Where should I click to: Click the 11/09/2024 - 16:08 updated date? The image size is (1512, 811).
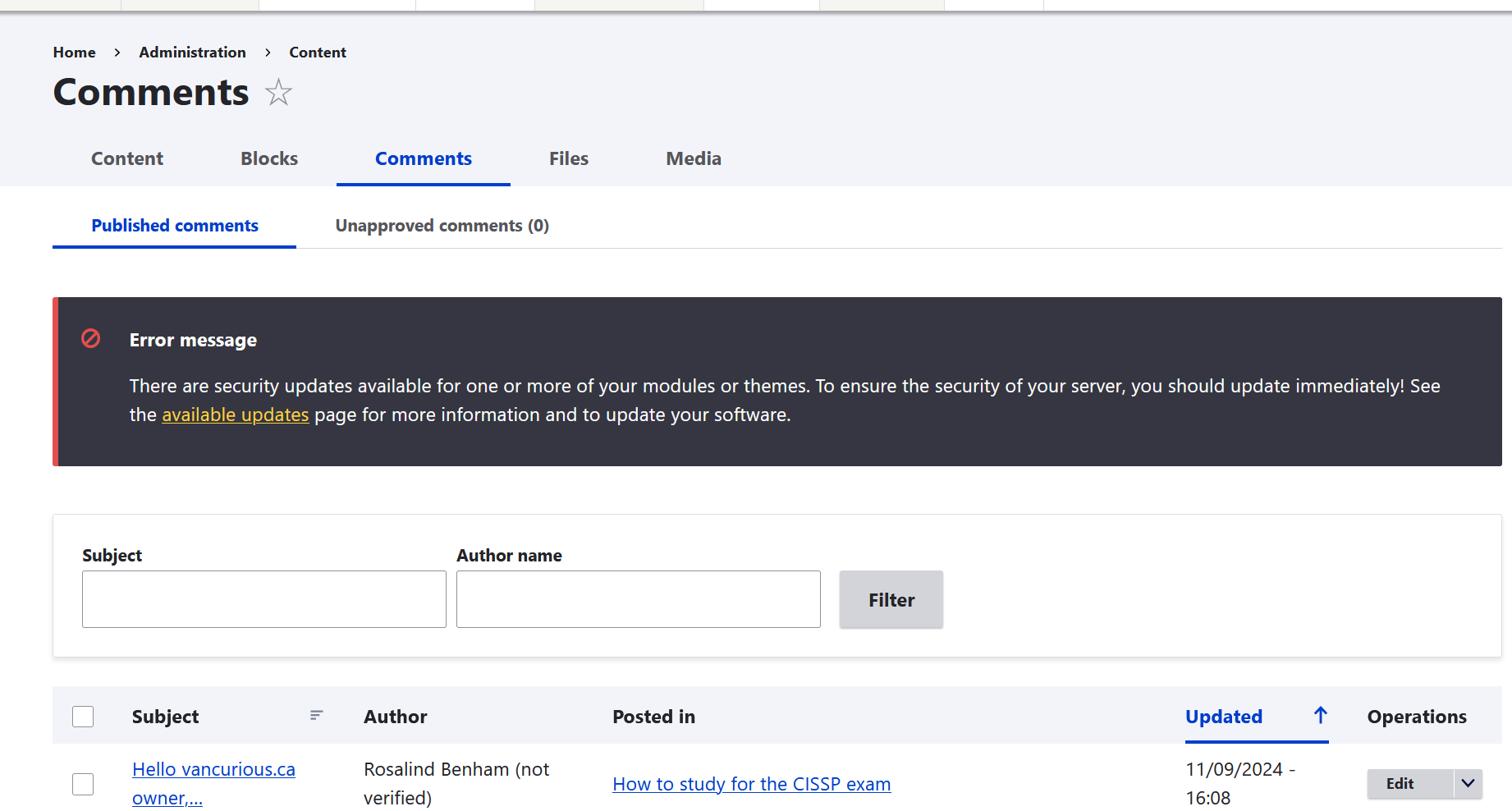tap(1240, 783)
